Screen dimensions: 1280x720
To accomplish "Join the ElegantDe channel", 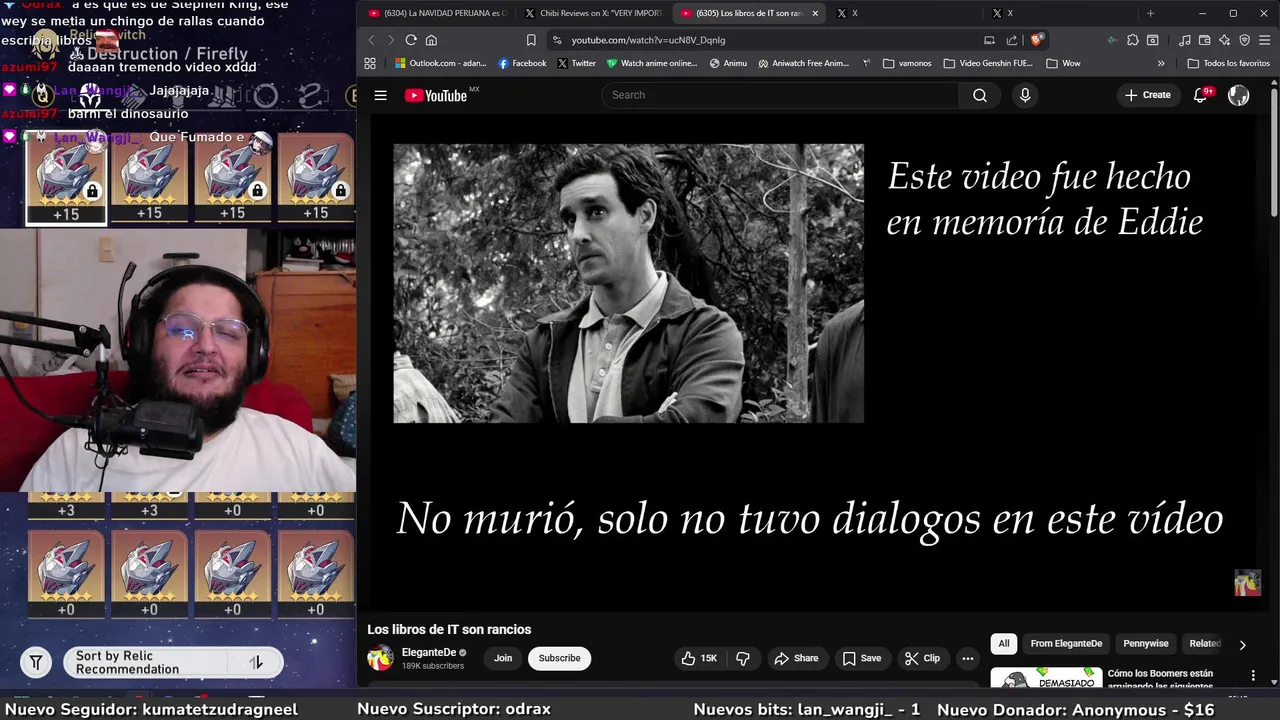I will (503, 658).
